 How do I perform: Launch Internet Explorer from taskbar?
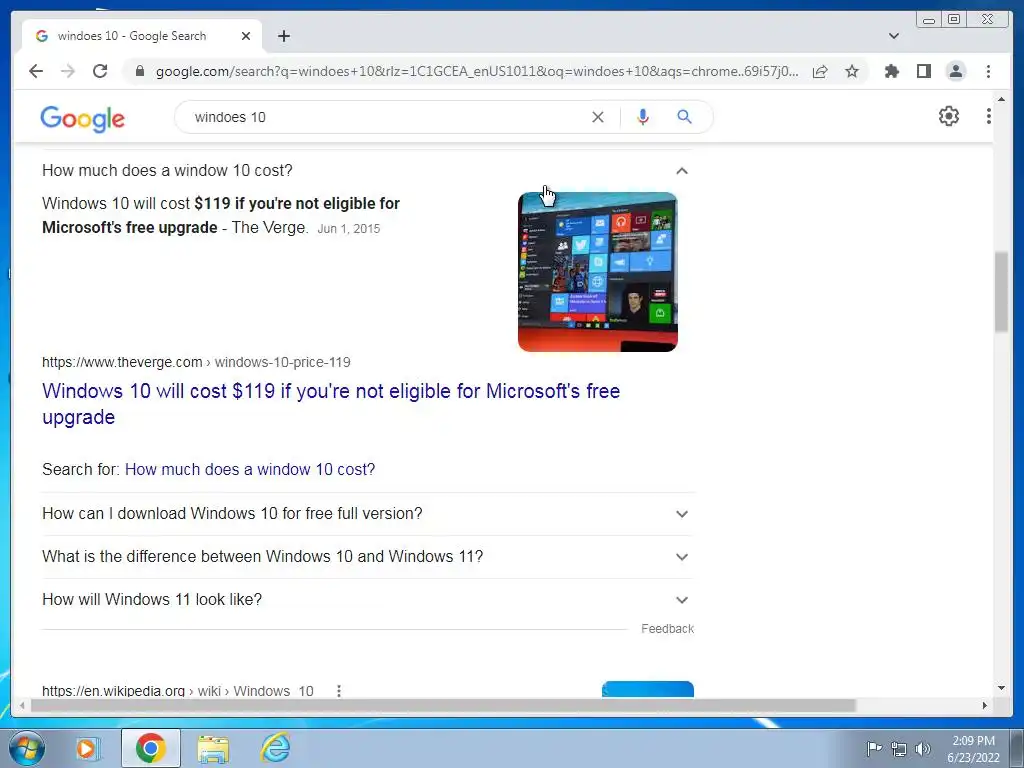click(275, 748)
